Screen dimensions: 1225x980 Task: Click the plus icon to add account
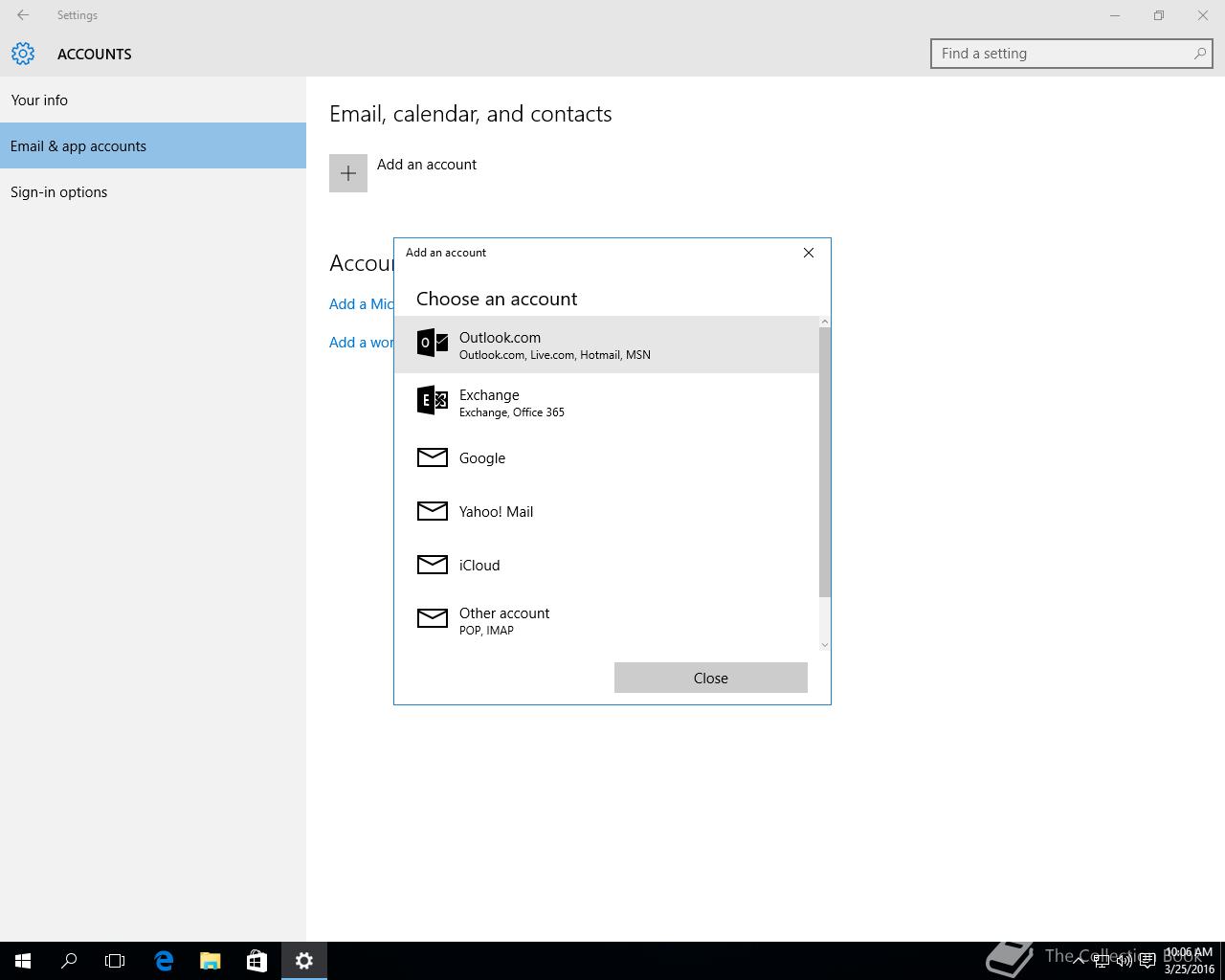pyautogui.click(x=348, y=173)
